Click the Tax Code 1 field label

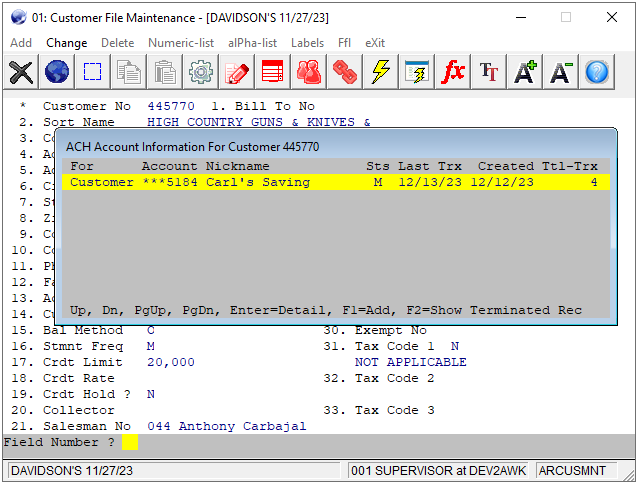tap(395, 346)
